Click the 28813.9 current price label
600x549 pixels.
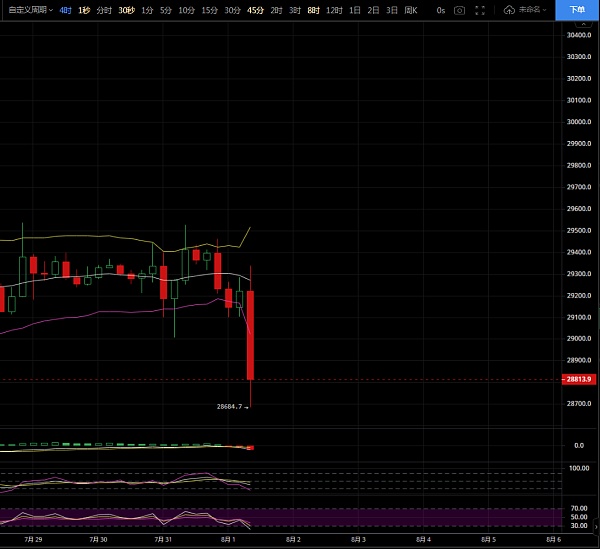coord(579,379)
